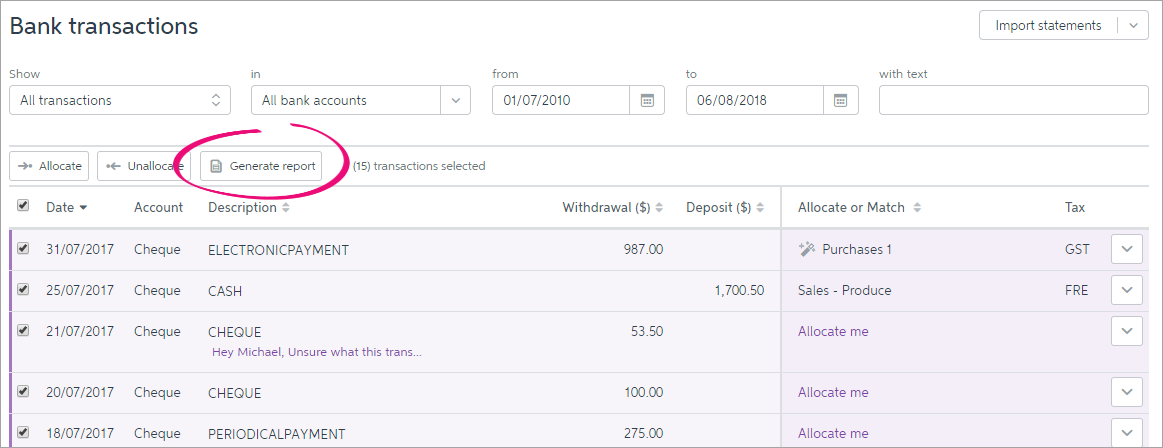Expand options for the ELECTRONICPAYMENT row
The width and height of the screenshot is (1163, 448).
(x=1126, y=249)
